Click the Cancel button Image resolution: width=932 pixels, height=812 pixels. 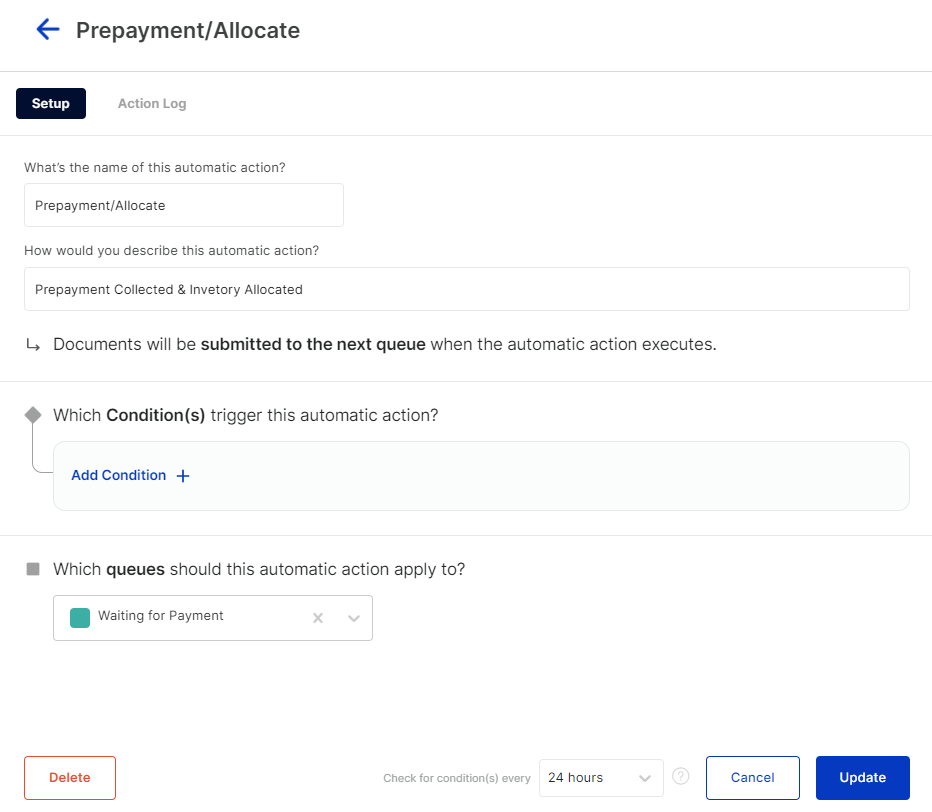click(752, 778)
